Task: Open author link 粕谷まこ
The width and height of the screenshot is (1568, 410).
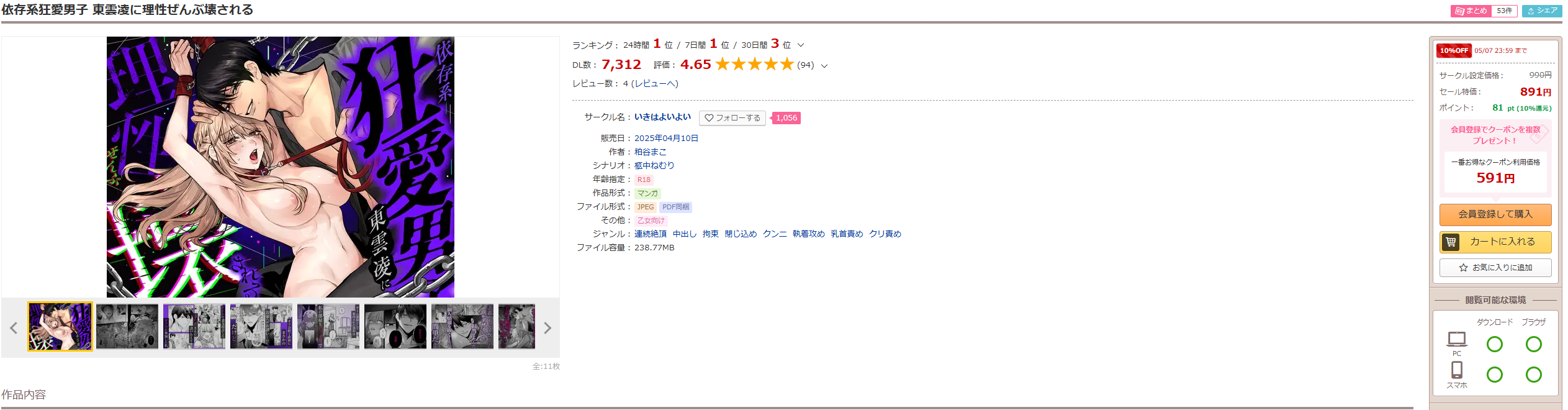Action: pos(650,152)
